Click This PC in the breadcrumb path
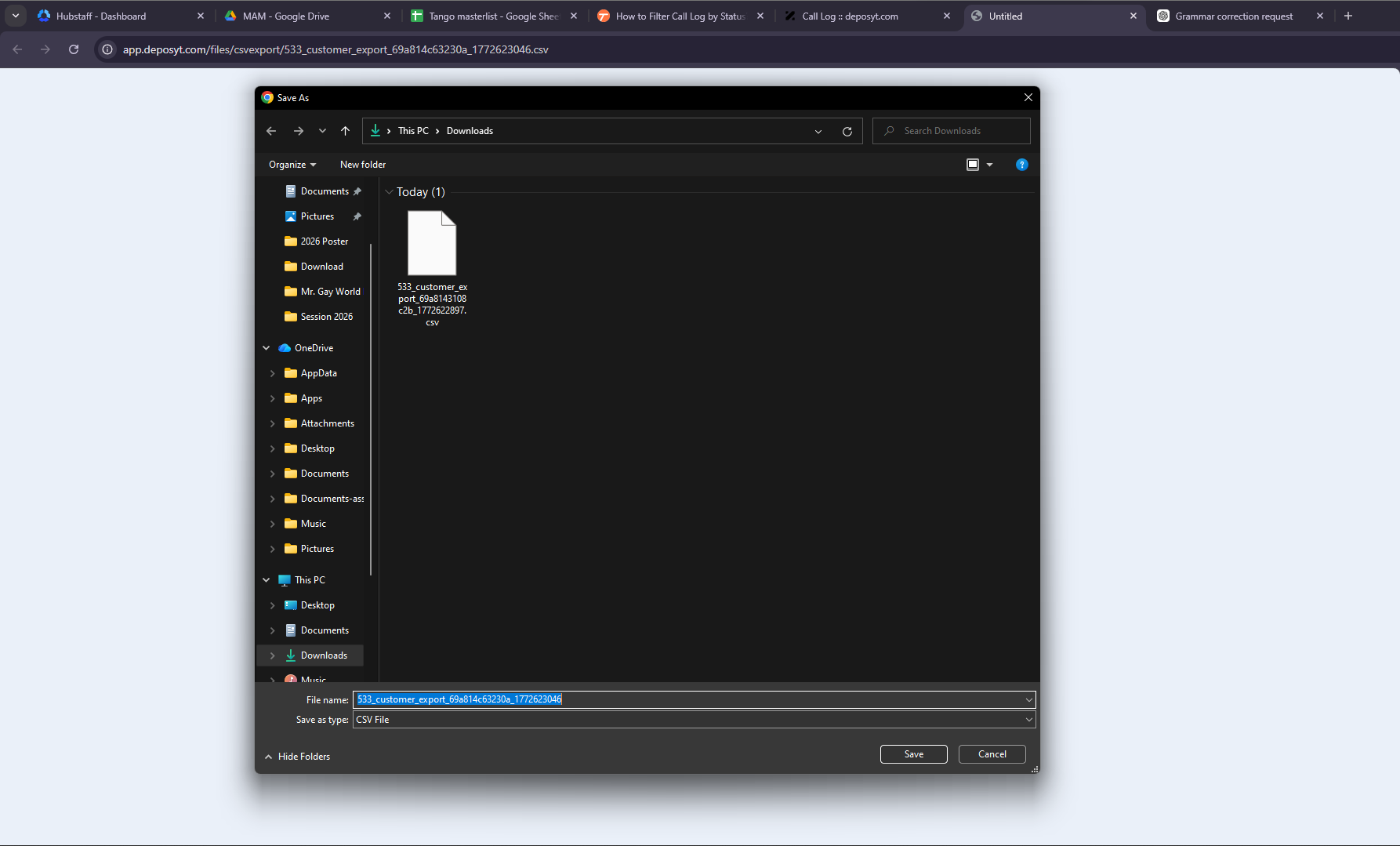This screenshot has height=846, width=1400. click(413, 131)
